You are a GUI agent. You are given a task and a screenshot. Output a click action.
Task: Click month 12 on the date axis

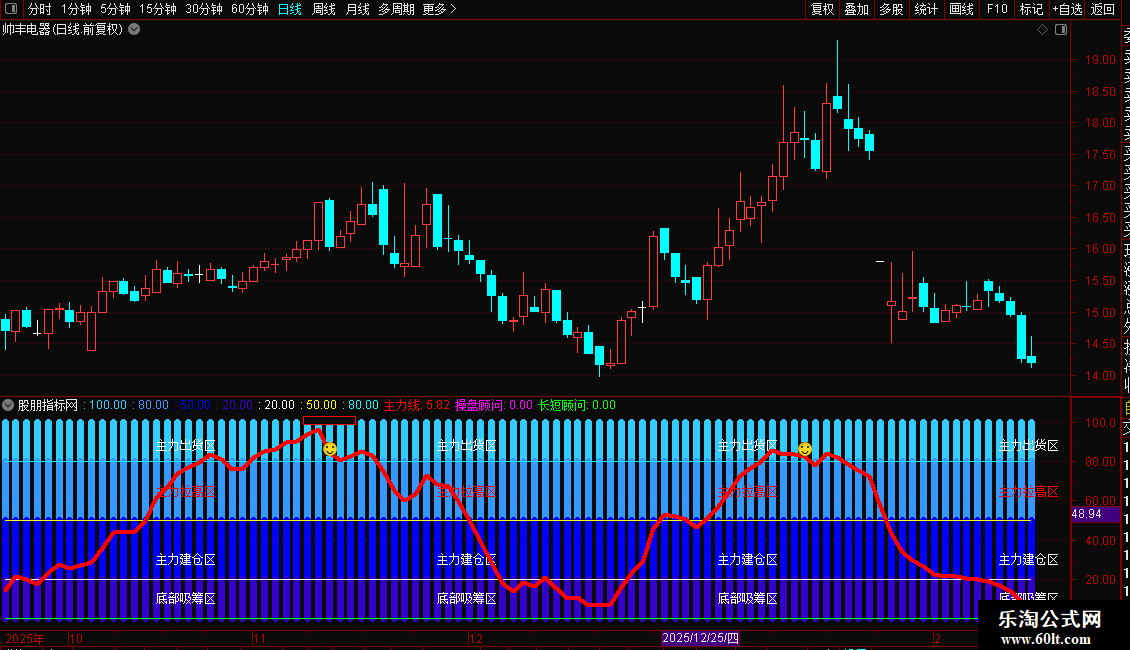476,638
